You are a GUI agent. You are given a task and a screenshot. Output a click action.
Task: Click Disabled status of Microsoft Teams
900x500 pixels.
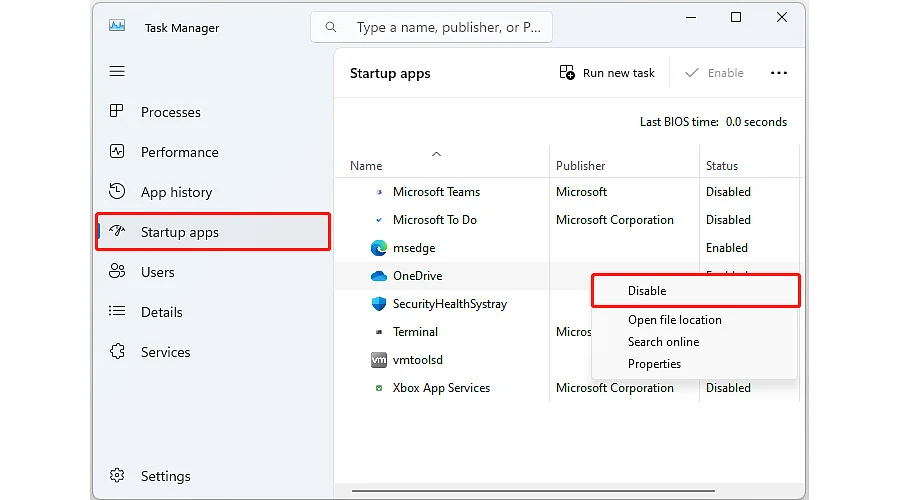pyautogui.click(x=728, y=192)
